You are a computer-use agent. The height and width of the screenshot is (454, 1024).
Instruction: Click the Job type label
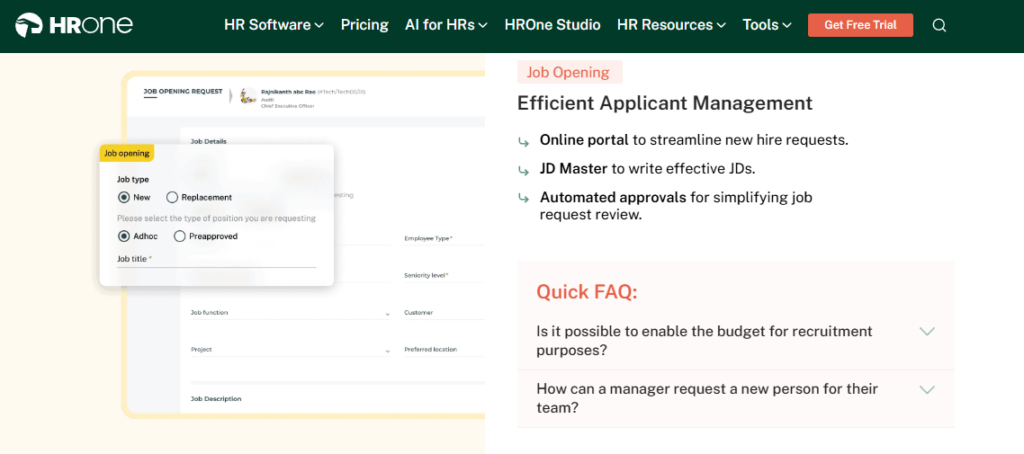[x=133, y=179]
